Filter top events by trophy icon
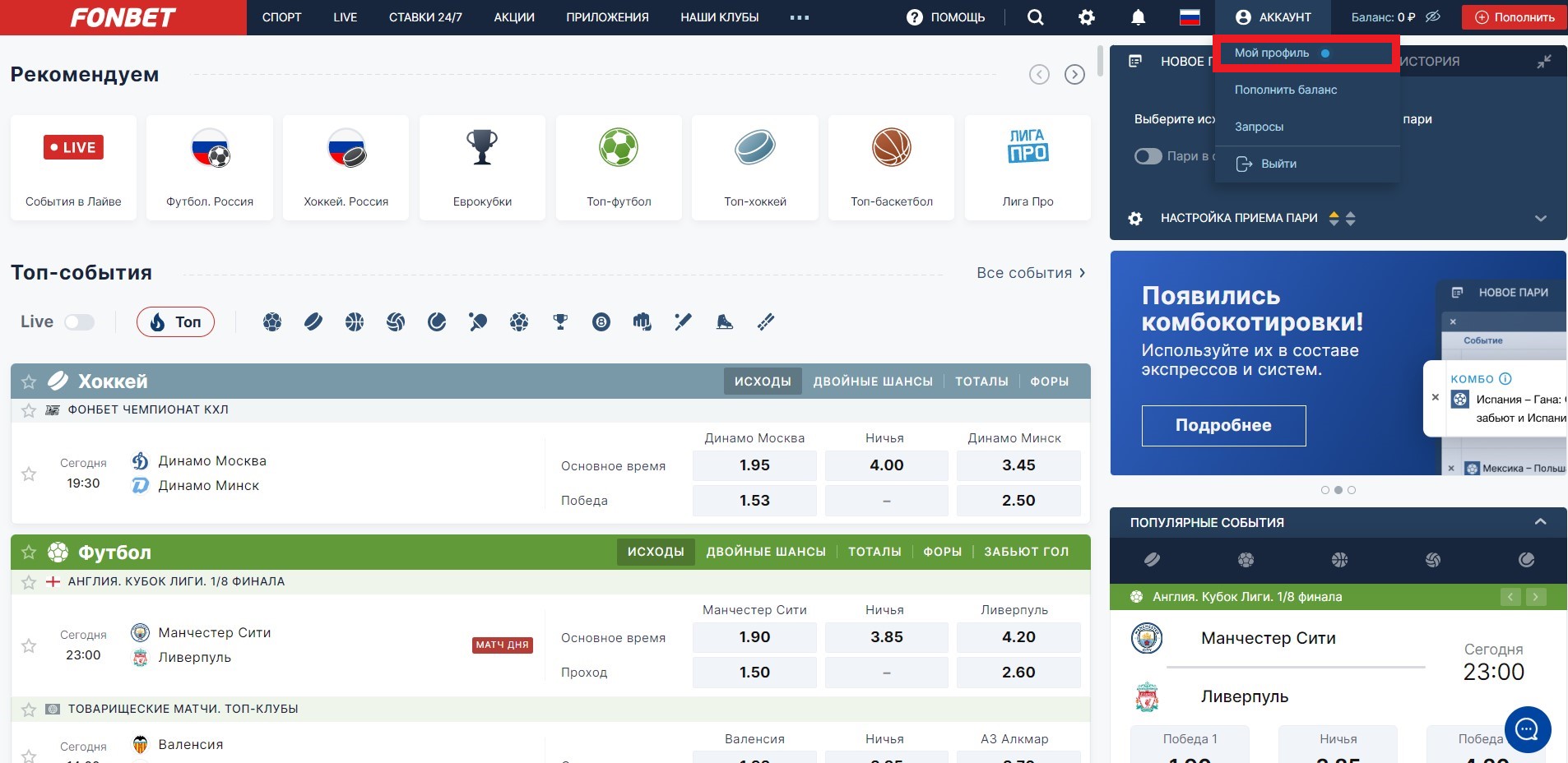Image resolution: width=1568 pixels, height=763 pixels. [x=560, y=322]
